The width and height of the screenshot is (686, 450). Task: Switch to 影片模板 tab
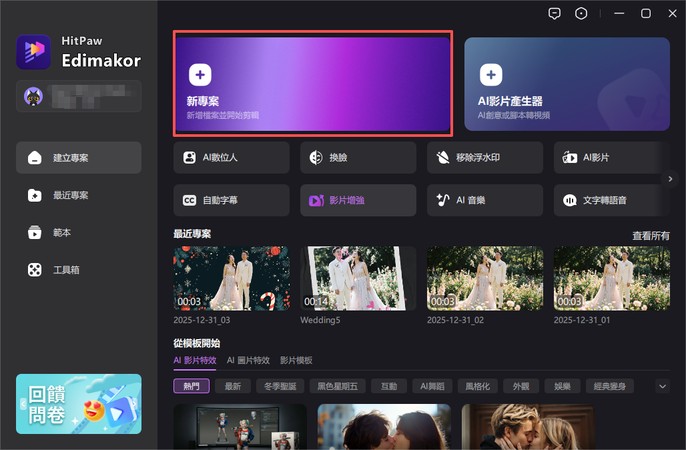[296, 360]
